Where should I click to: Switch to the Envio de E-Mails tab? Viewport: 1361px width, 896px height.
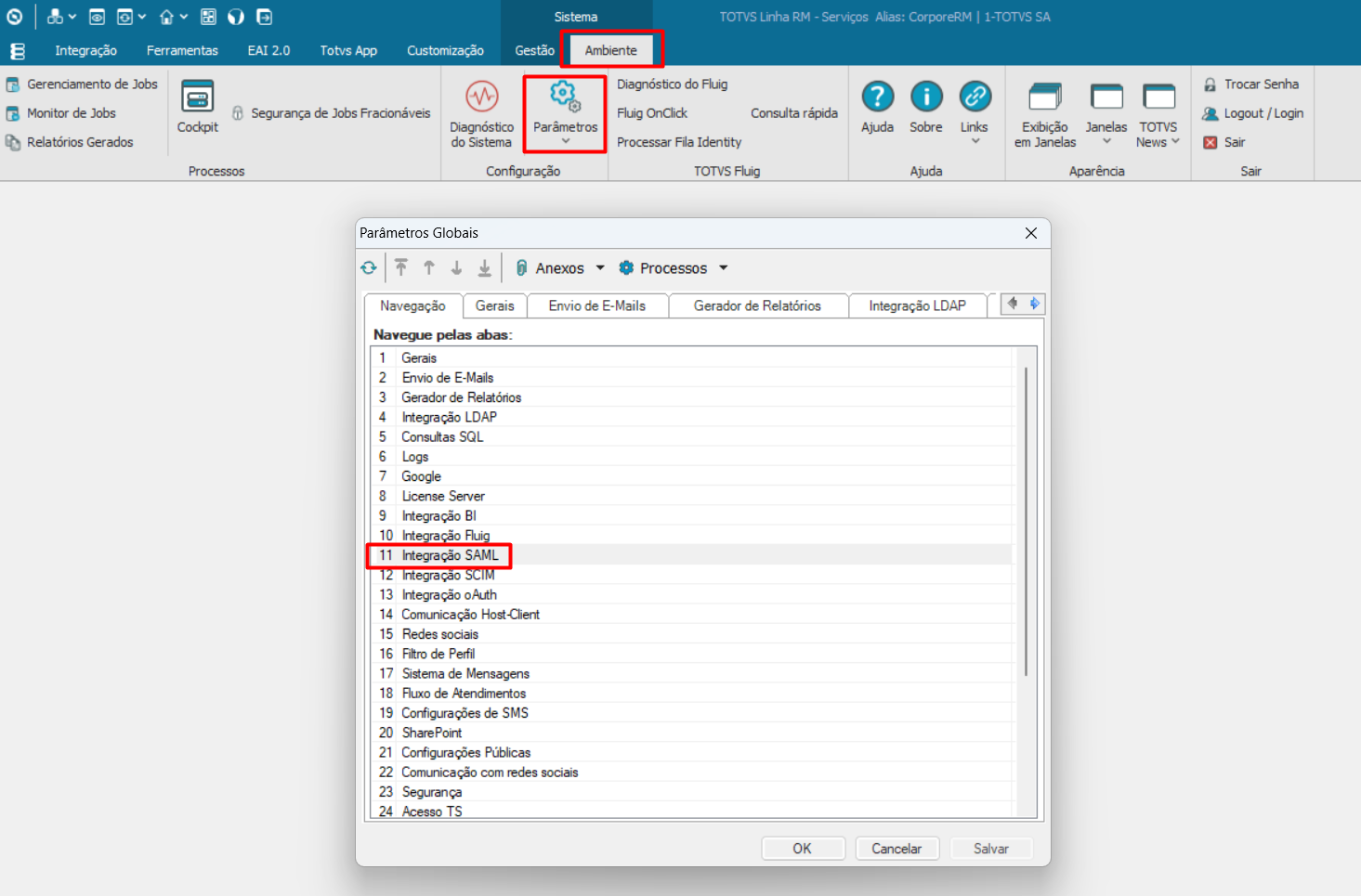pyautogui.click(x=596, y=305)
